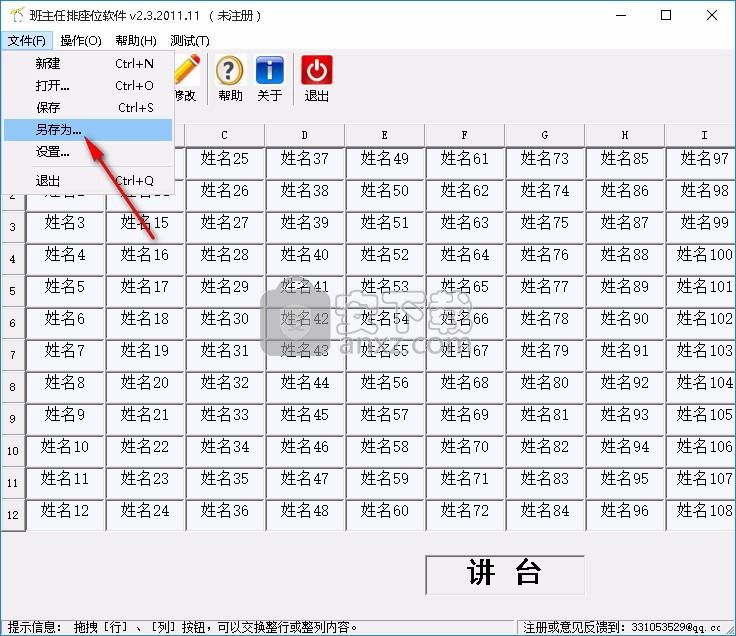Click the 修改 pencil toolbar icon

tap(187, 78)
